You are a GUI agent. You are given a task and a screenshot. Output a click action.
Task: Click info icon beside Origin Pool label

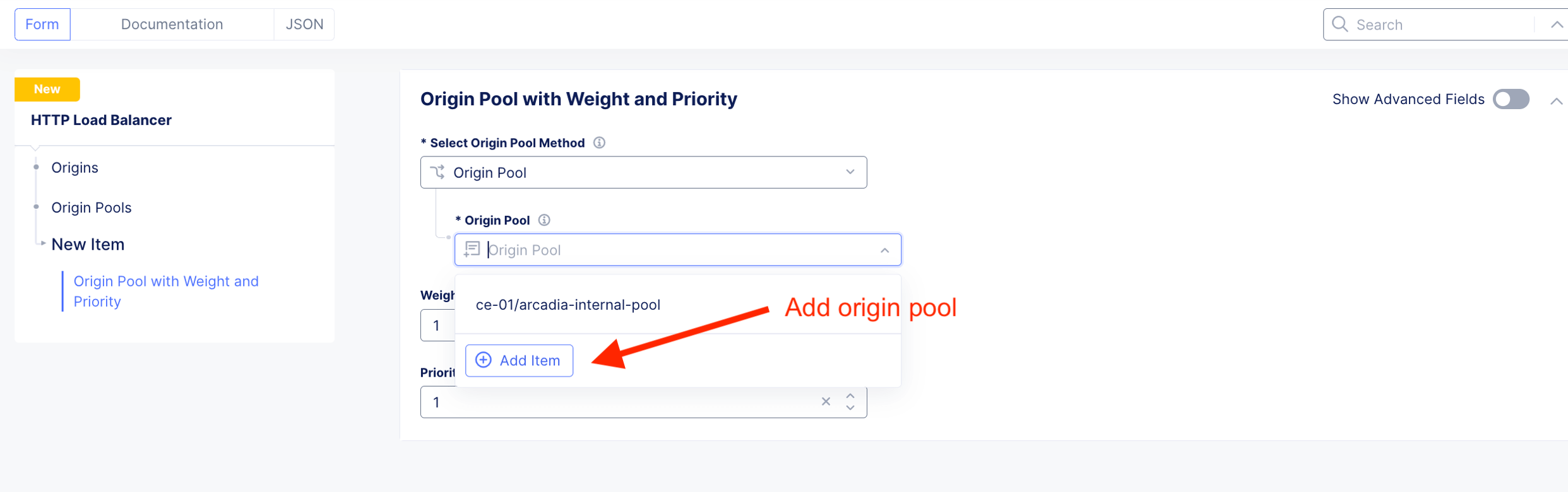tap(544, 220)
